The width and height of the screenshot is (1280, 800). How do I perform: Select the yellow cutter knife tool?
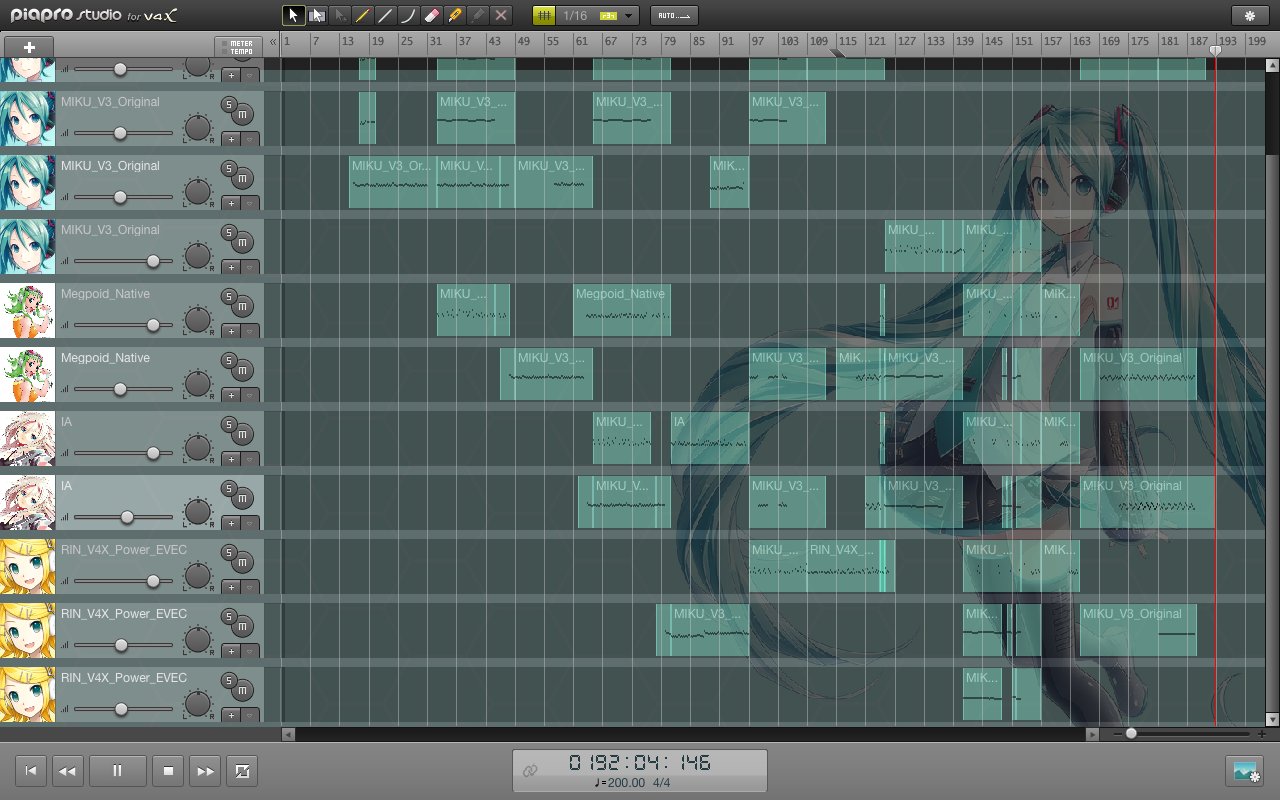tap(455, 15)
